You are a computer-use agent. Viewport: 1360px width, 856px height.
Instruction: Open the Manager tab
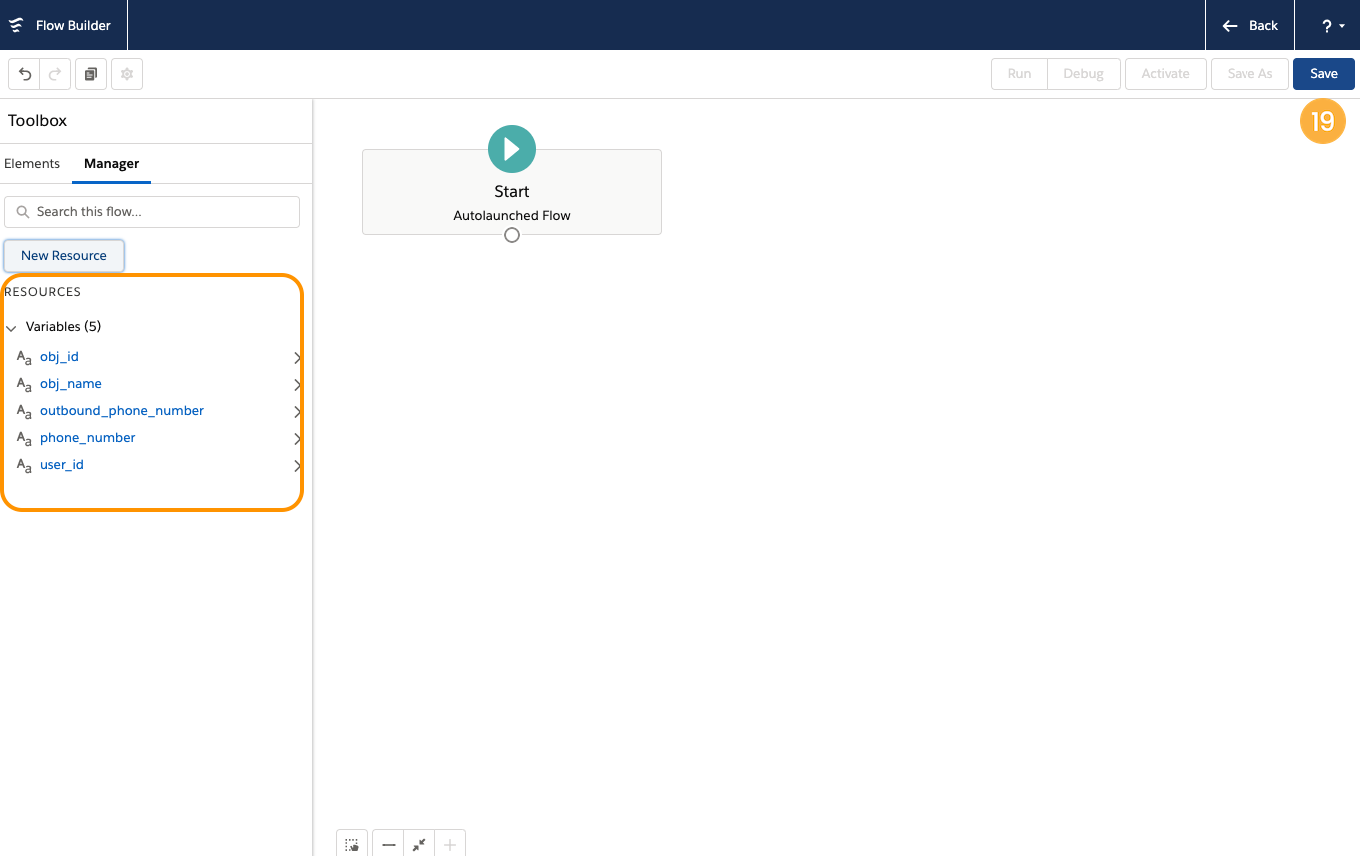tap(111, 163)
